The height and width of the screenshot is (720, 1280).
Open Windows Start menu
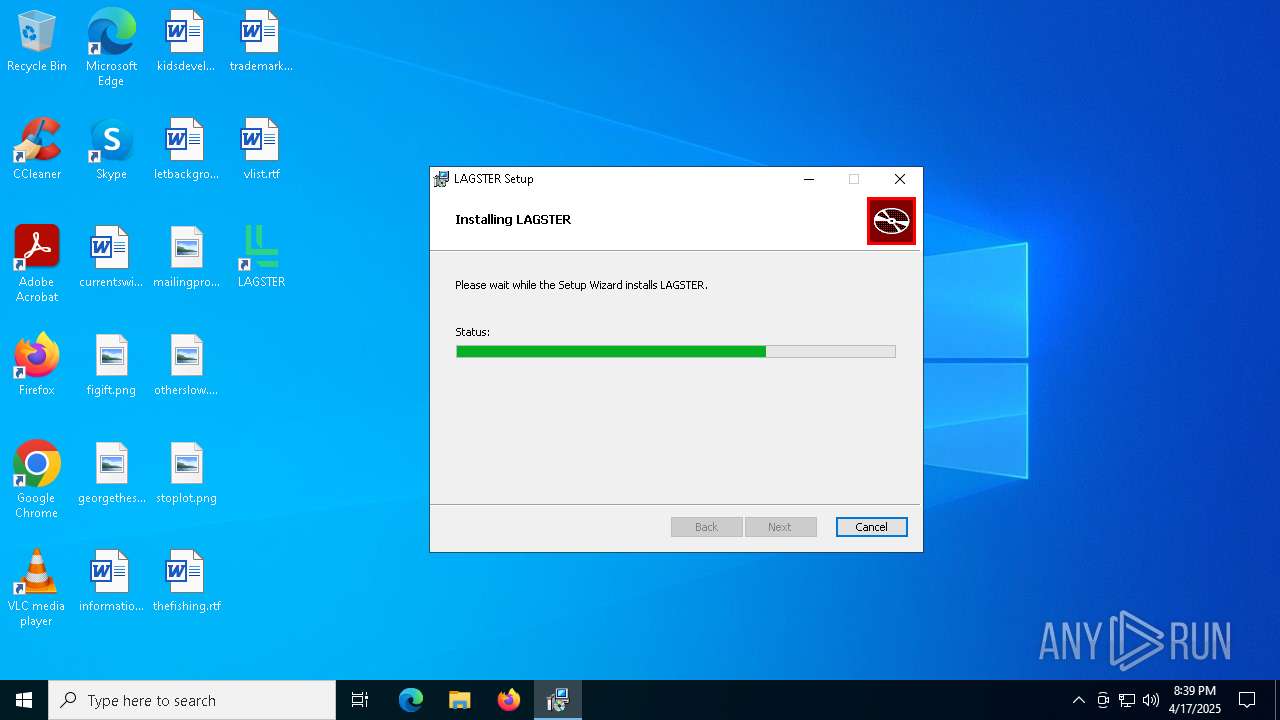tap(24, 700)
